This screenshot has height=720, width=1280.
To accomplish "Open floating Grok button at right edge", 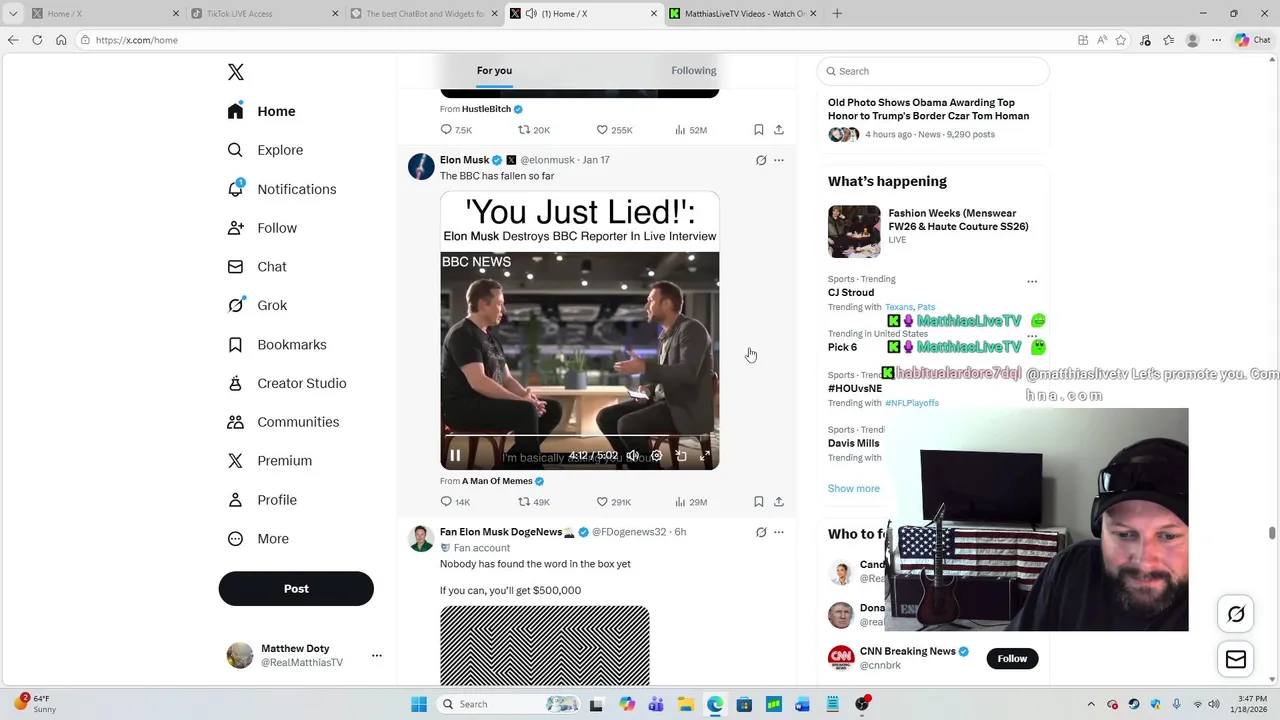I will click(1236, 614).
